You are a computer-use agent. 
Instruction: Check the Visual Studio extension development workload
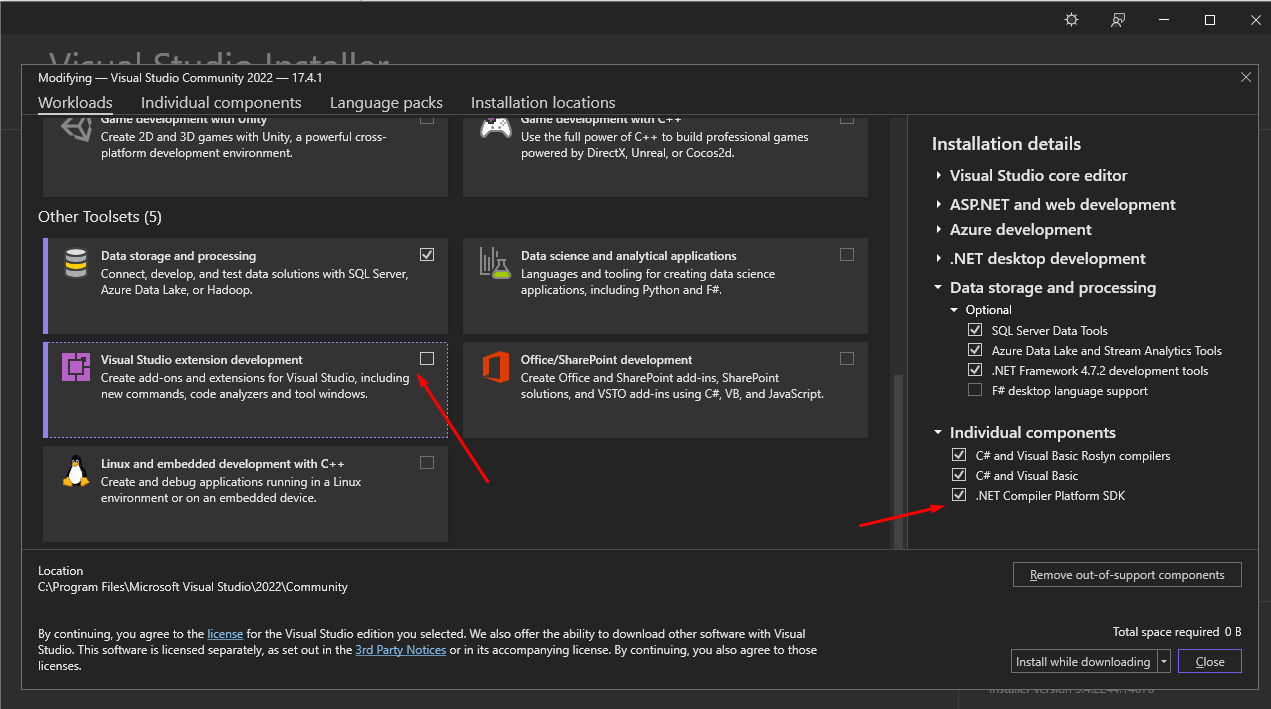coord(427,358)
